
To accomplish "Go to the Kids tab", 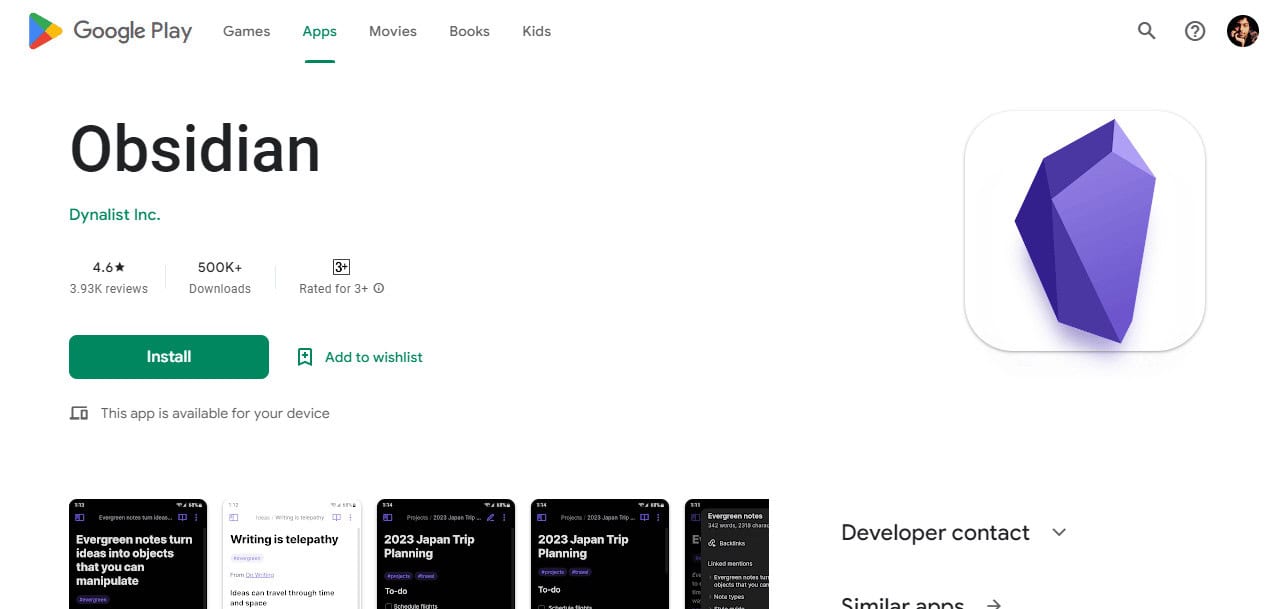I will (x=537, y=31).
